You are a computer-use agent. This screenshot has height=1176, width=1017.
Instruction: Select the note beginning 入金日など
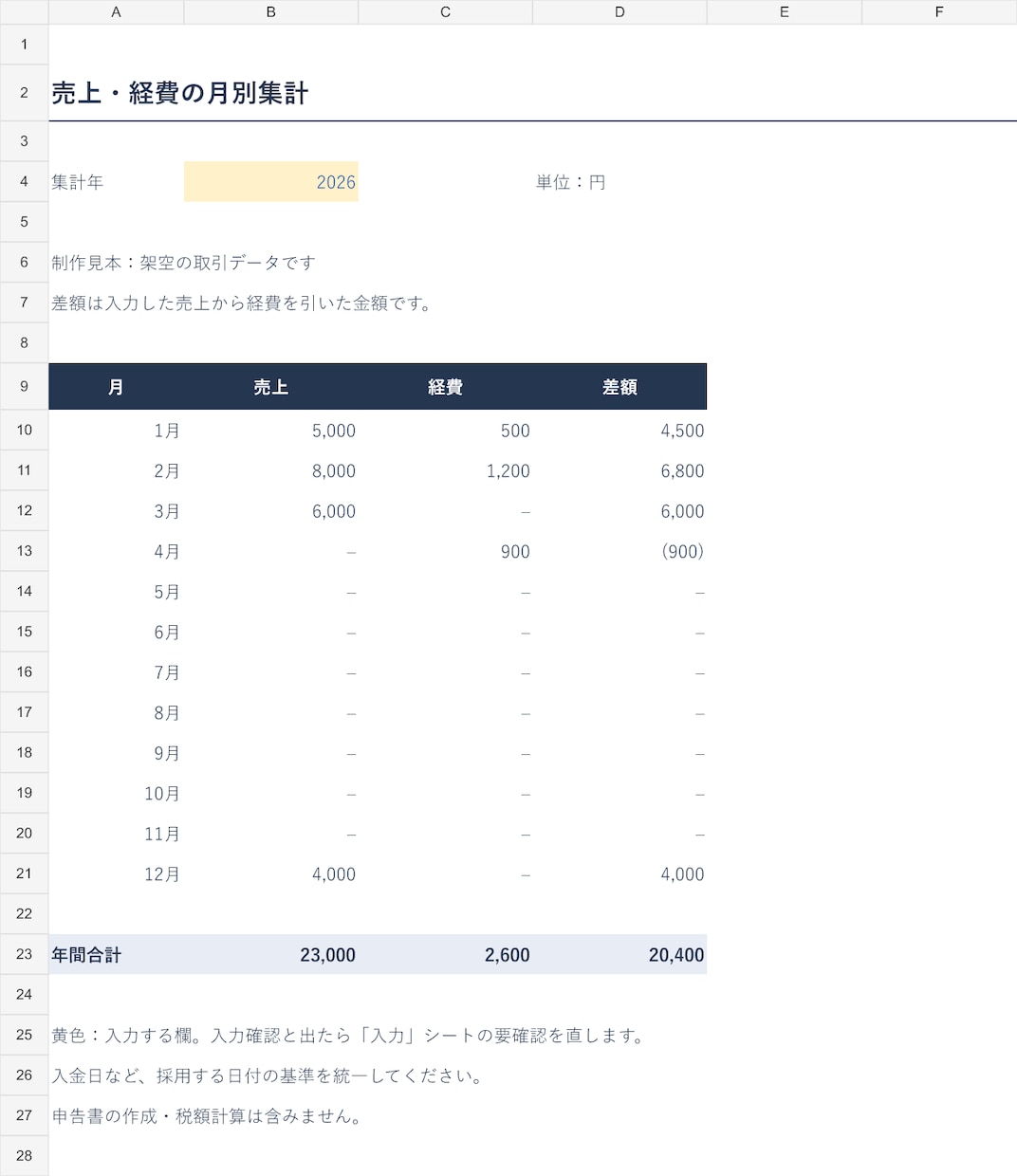(268, 1075)
